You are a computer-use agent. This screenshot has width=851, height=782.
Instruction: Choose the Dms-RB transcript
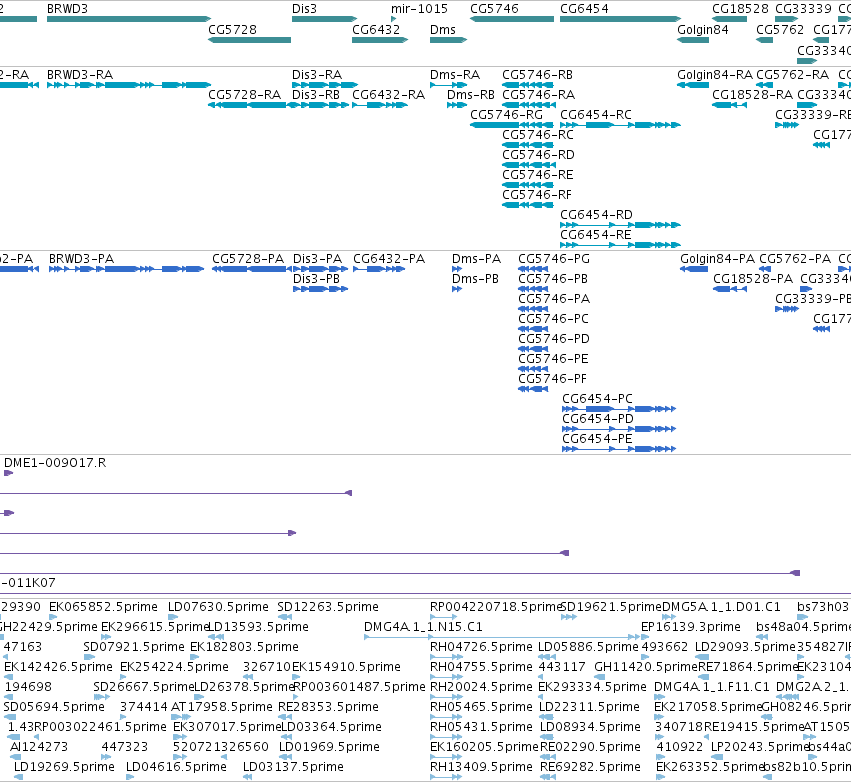(457, 105)
